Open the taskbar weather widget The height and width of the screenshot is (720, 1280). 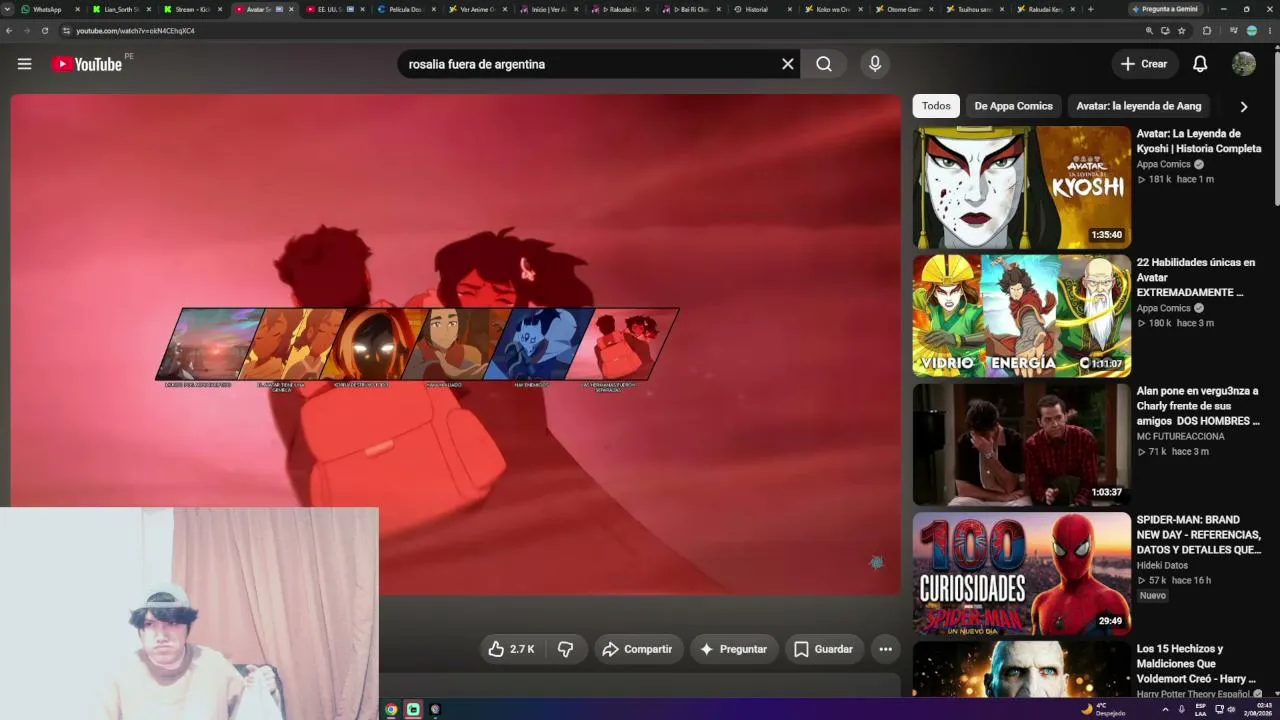[x=1103, y=709]
